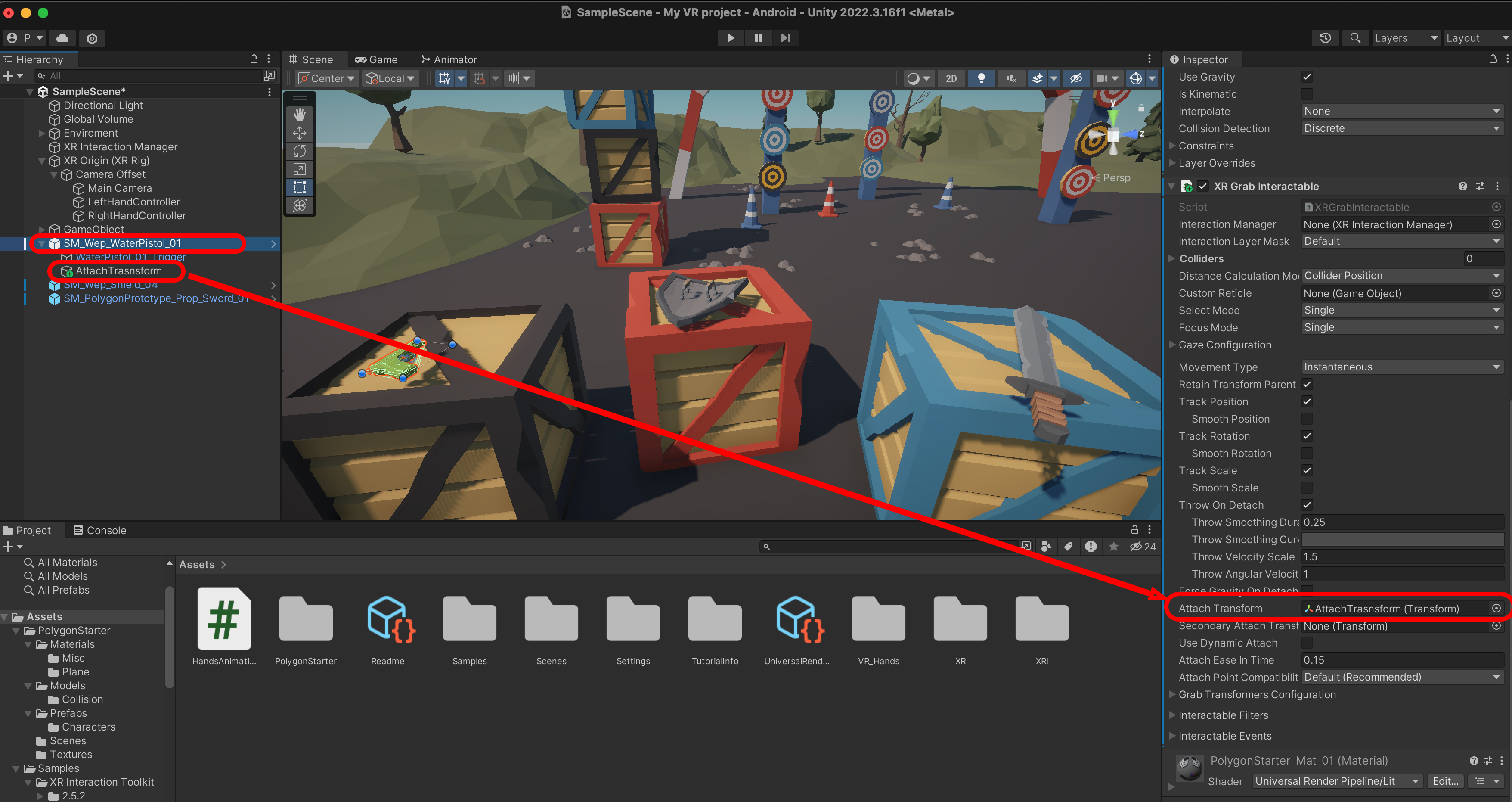Select the Rotate tool
Screen dimensions: 1512x802
pyautogui.click(x=299, y=151)
